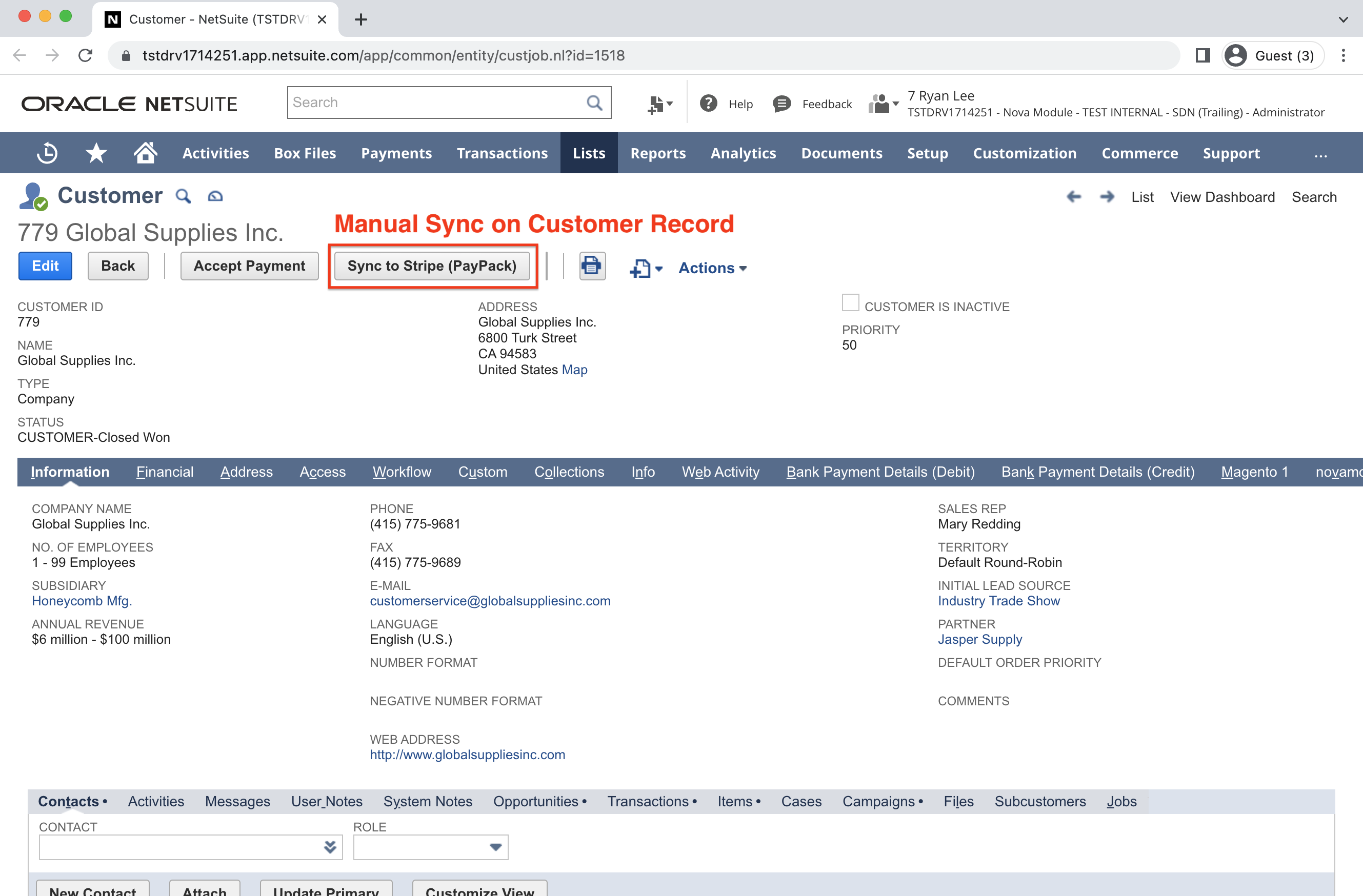Open the Guest profile avatar button
The image size is (1363, 896).
coord(1273,55)
